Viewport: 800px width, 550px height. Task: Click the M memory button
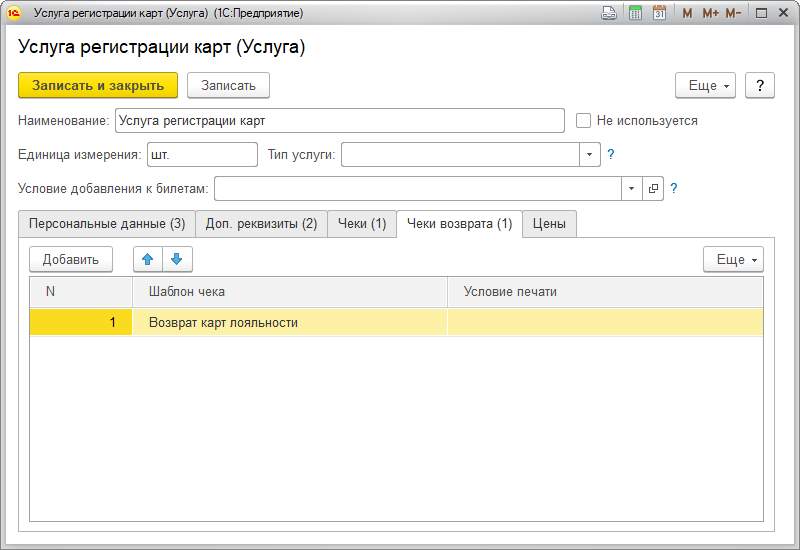coord(687,13)
